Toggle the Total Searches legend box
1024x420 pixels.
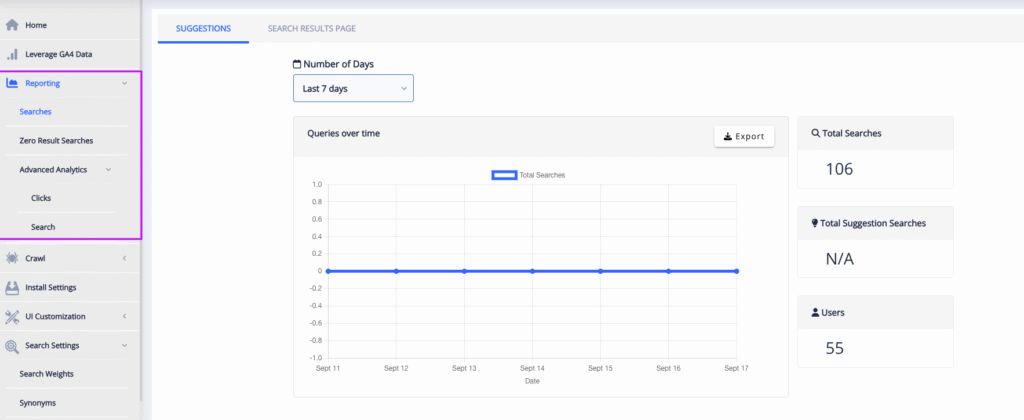click(504, 175)
